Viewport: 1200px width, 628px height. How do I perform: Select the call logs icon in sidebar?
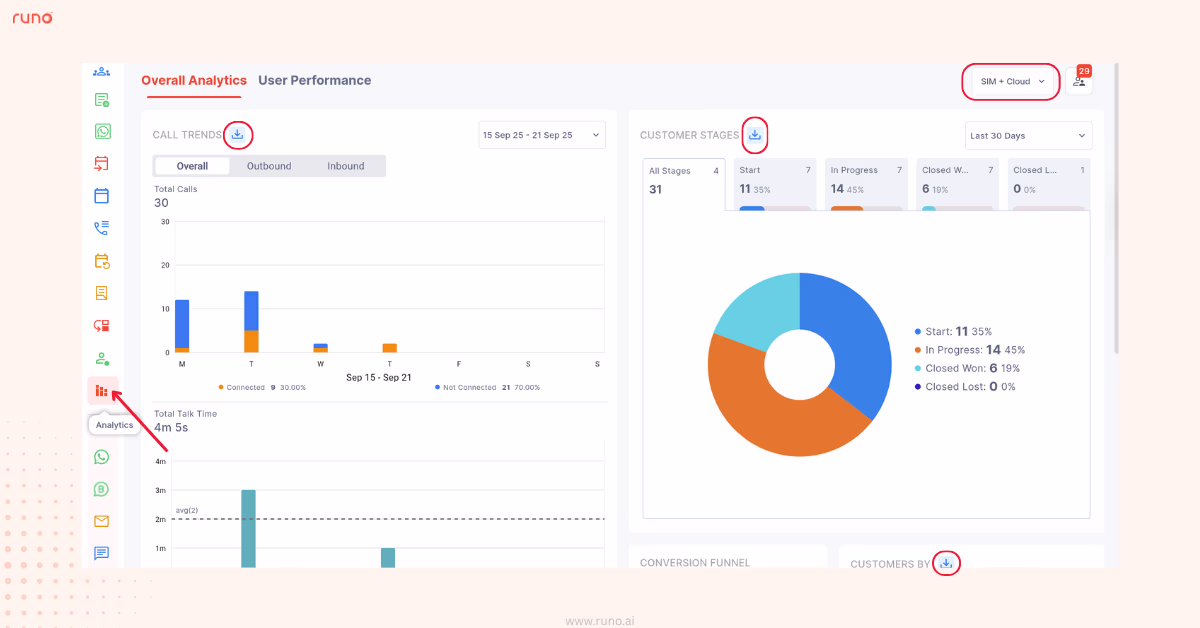coord(100,227)
